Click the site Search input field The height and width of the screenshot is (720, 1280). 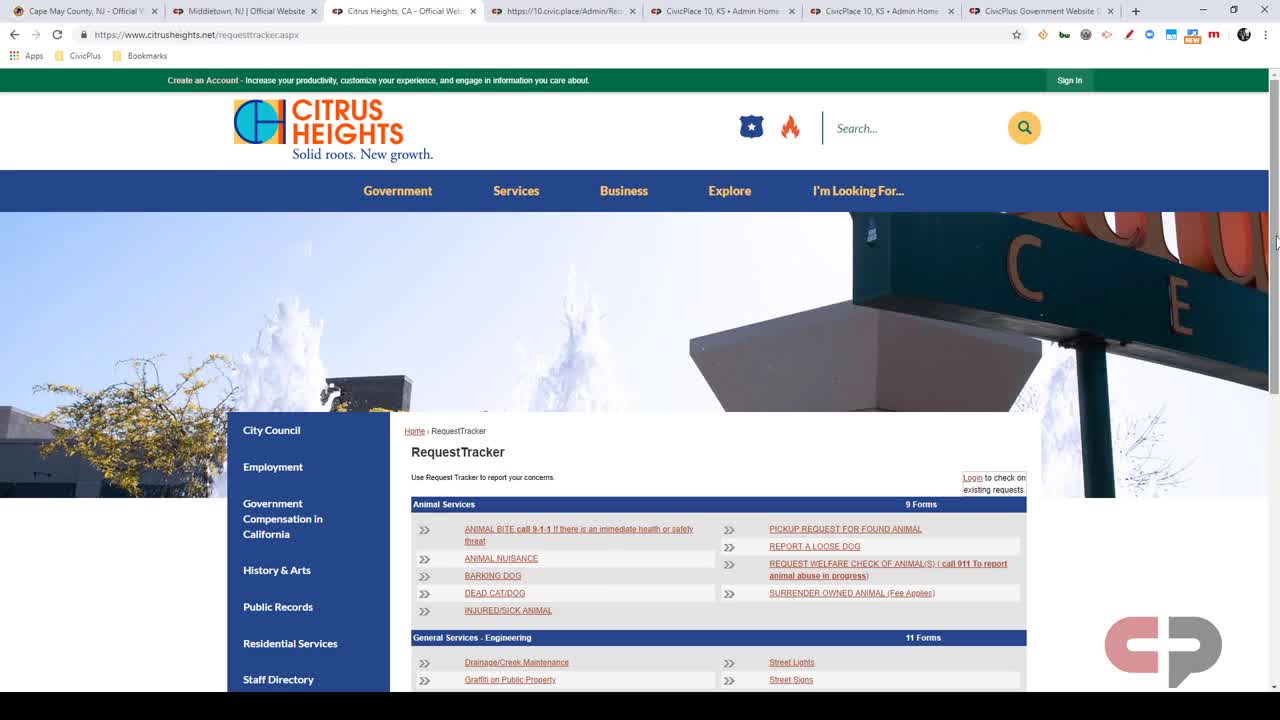(x=915, y=128)
